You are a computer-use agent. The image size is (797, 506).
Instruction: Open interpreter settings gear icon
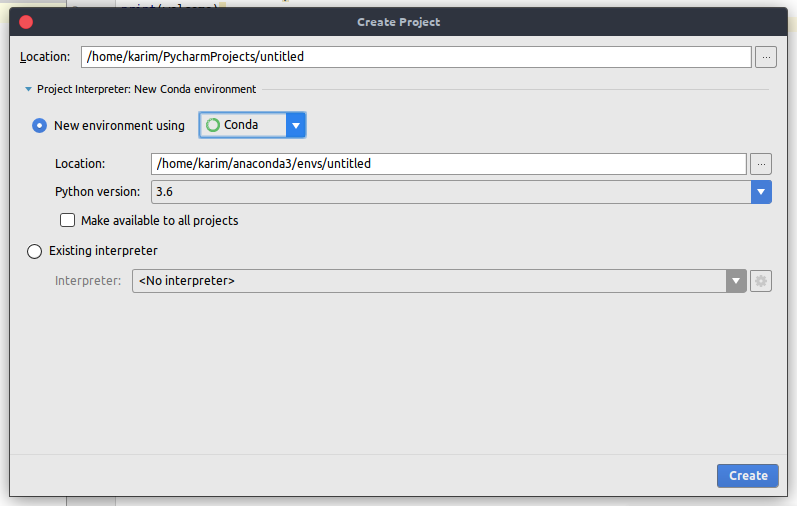(x=761, y=281)
